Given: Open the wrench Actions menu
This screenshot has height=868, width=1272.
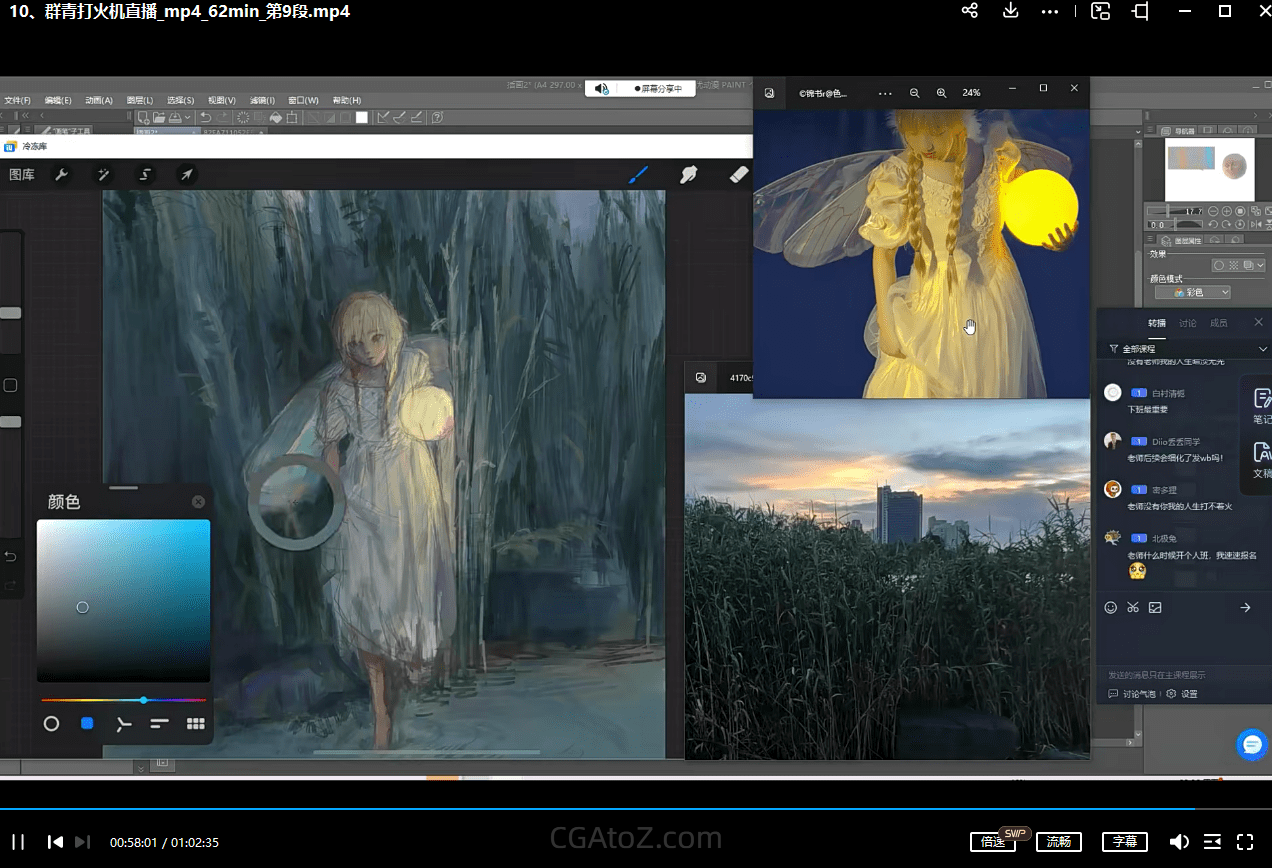Looking at the screenshot, I should [x=61, y=175].
